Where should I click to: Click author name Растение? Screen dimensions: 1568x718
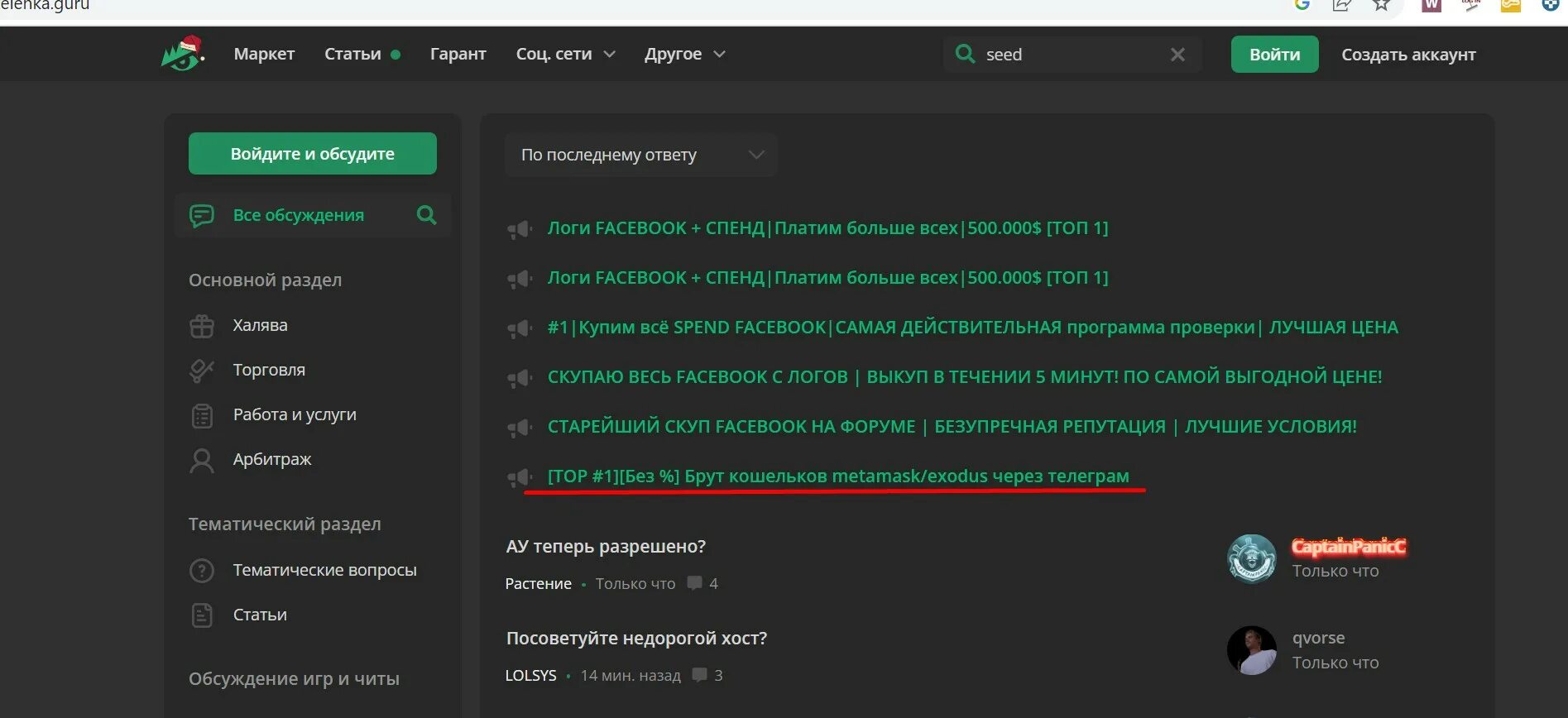click(538, 584)
